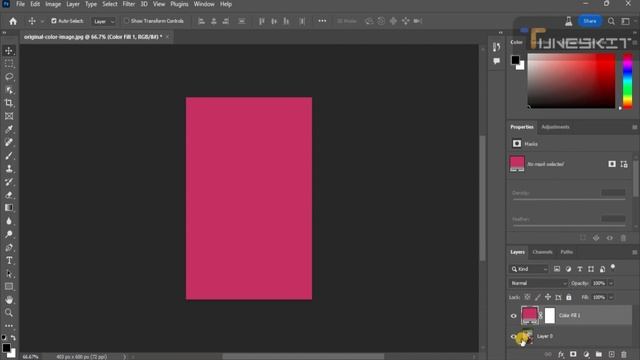Go to the Home screen icon
The width and height of the screenshot is (640, 360).
(x=13, y=21)
